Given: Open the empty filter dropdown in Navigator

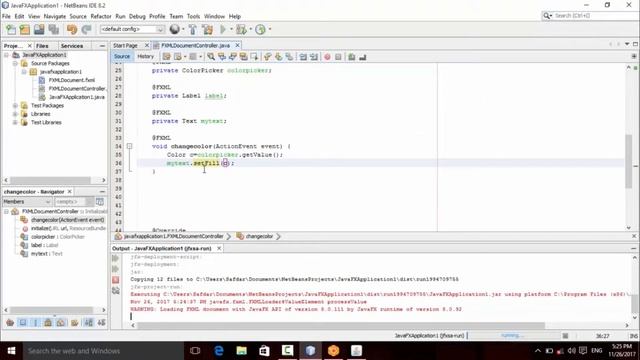Looking at the screenshot, I should click(74, 202).
